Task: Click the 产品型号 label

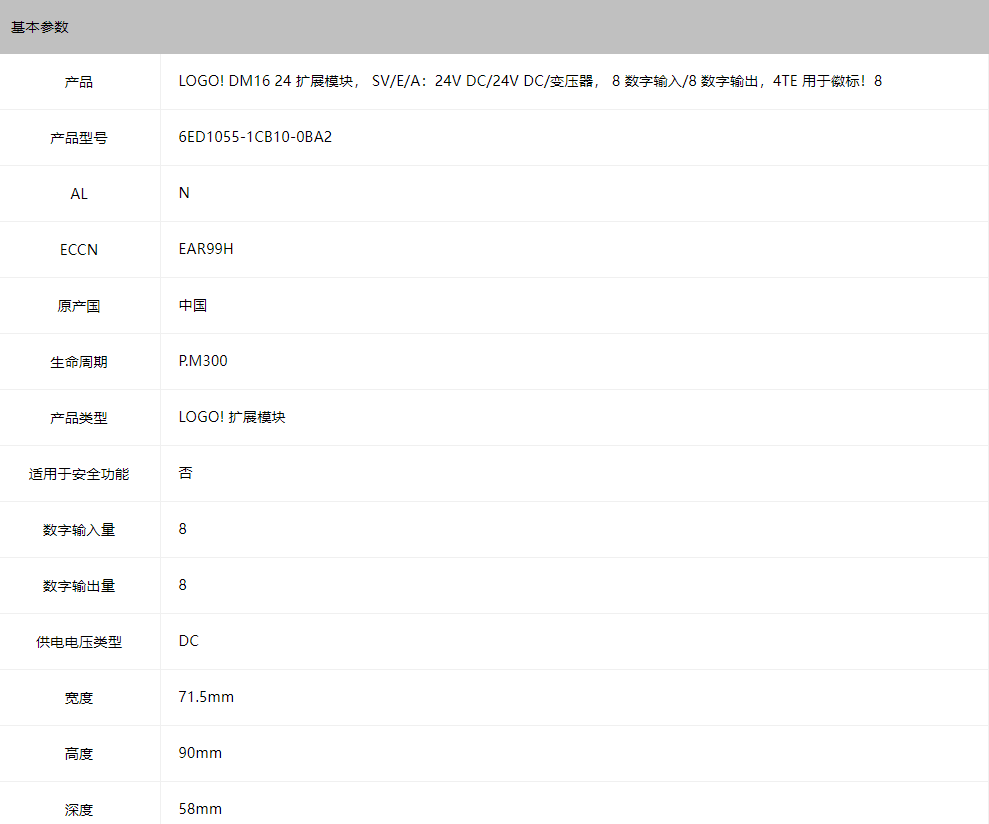Action: [79, 138]
